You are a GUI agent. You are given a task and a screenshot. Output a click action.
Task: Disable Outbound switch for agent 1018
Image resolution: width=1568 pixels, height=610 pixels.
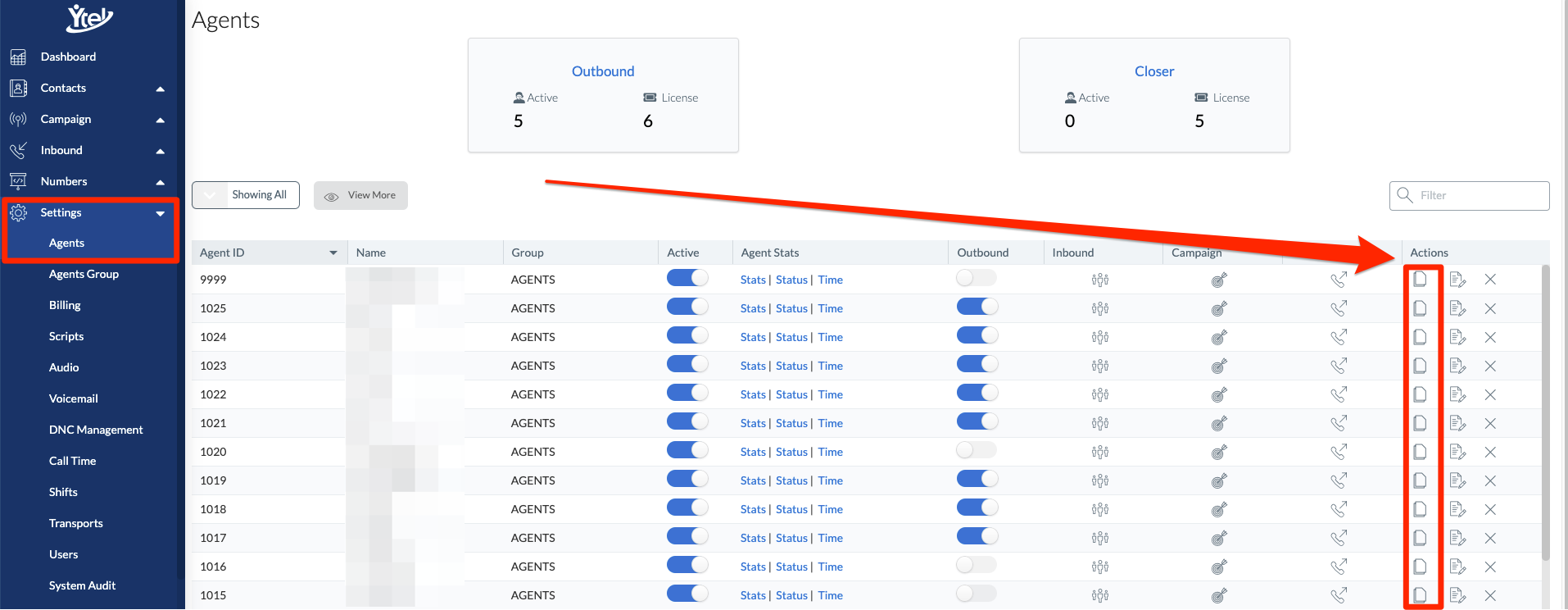coord(977,508)
